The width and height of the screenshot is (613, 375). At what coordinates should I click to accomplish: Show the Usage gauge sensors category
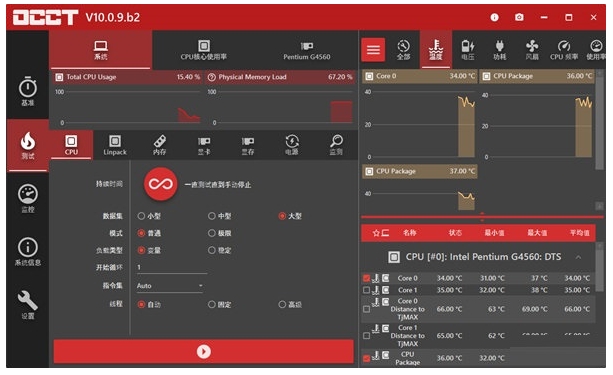click(x=595, y=50)
